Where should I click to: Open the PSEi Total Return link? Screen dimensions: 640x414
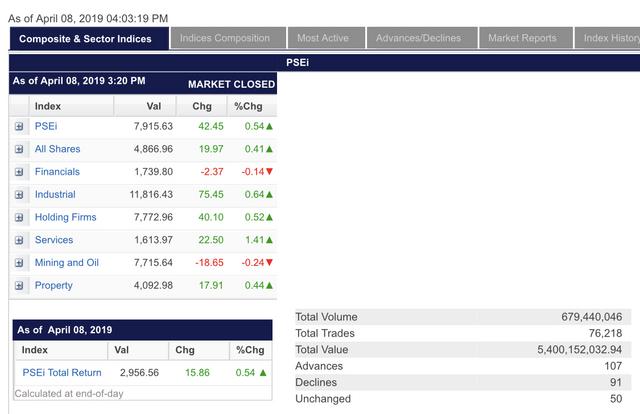[x=62, y=373]
